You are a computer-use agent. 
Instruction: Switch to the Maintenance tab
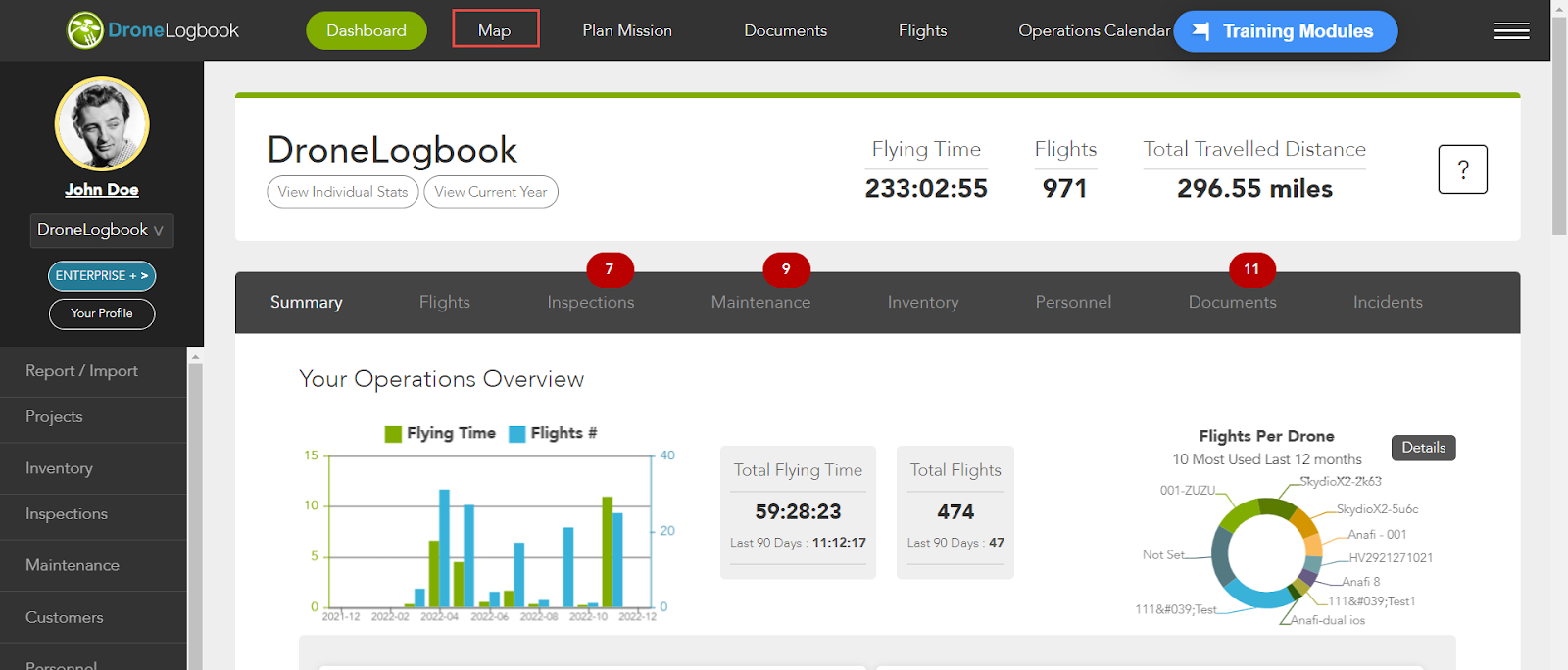761,302
